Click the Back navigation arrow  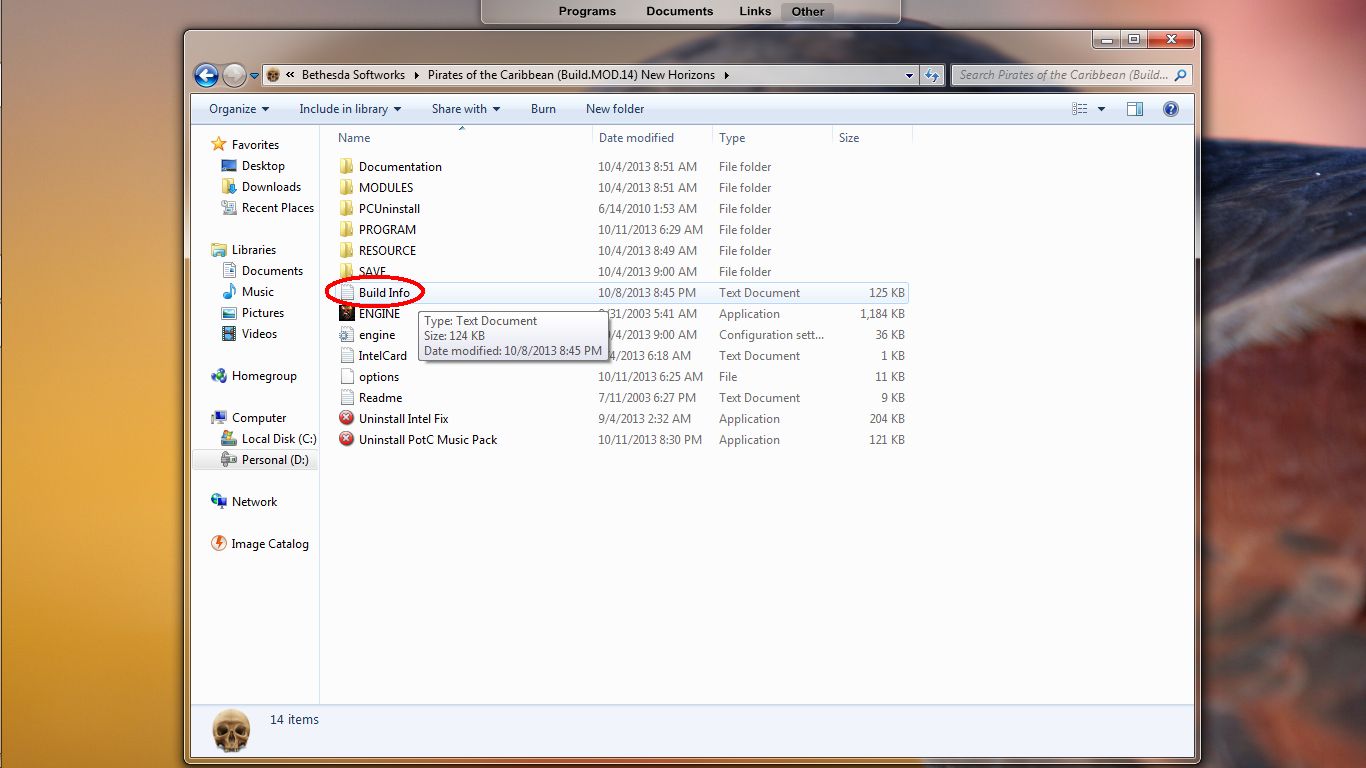pyautogui.click(x=206, y=75)
